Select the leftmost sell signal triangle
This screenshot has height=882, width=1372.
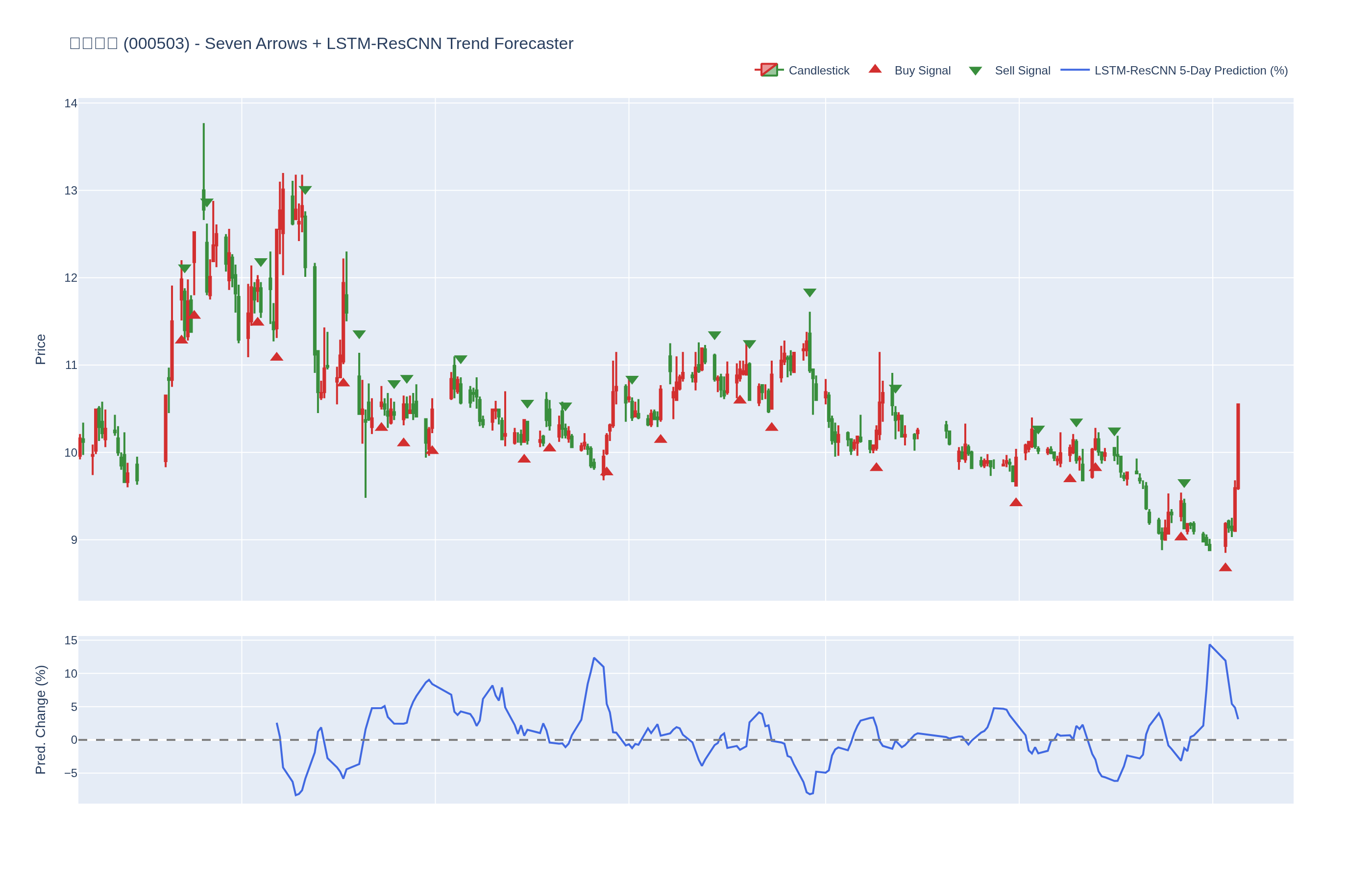tap(184, 269)
